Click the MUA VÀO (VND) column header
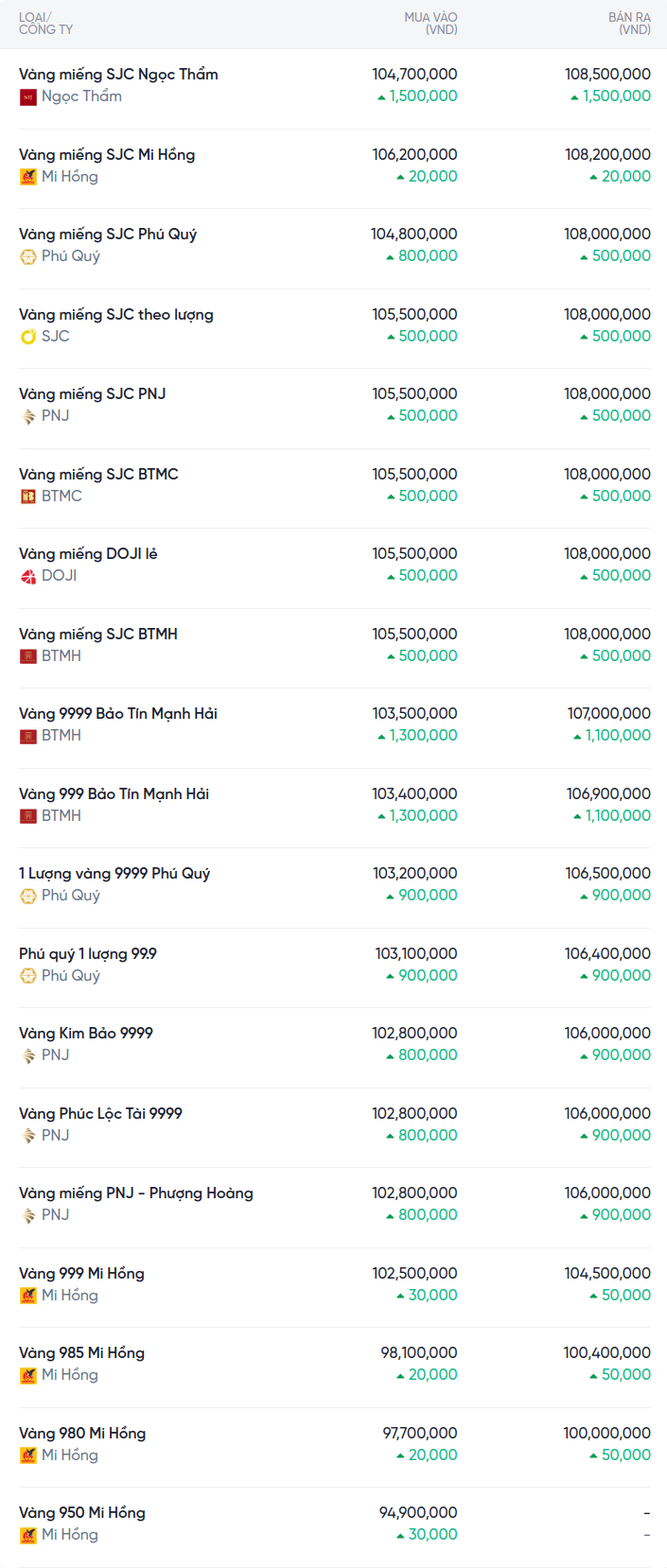Screen dimensions: 667x1568 [x=430, y=24]
